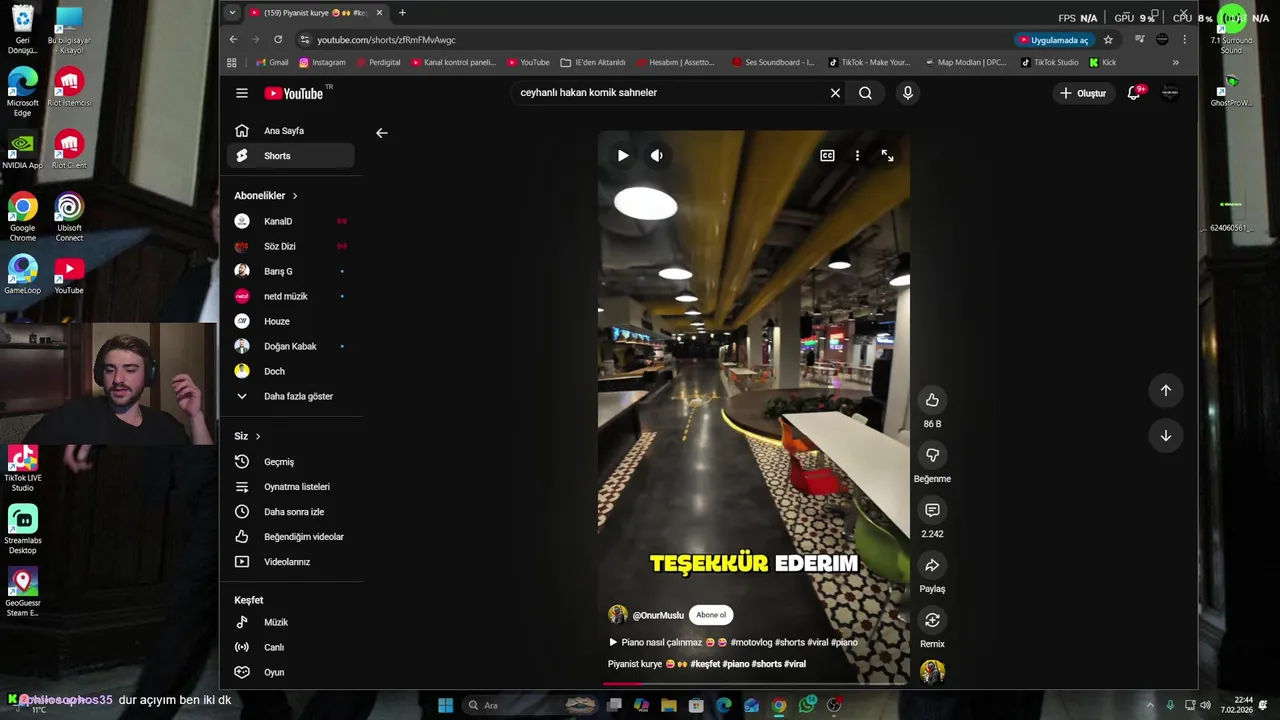
Task: Open the GameLoop desktop shortcut
Action: [x=23, y=275]
